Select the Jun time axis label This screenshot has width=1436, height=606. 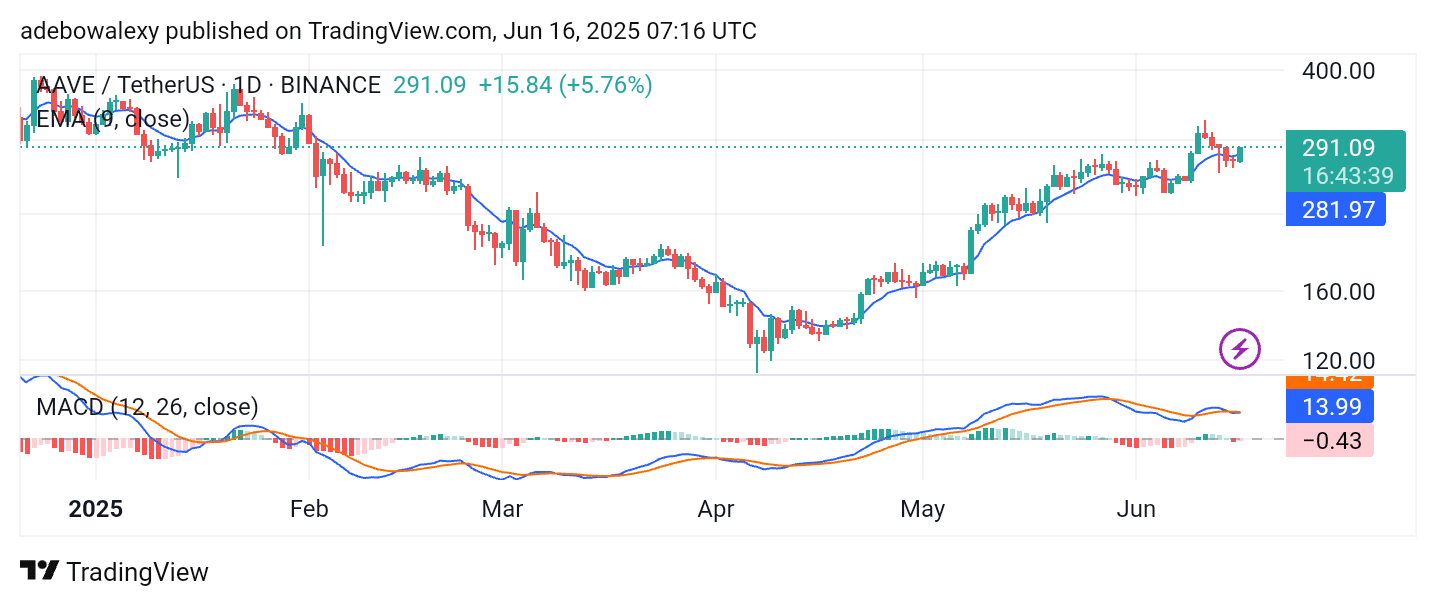click(x=1136, y=509)
